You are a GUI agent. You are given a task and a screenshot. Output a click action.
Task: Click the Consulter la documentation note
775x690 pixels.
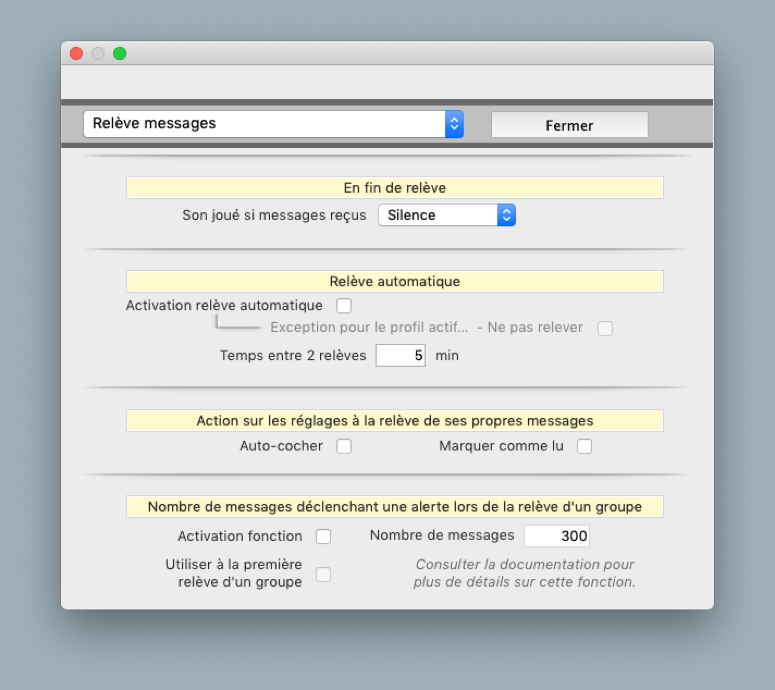[x=524, y=573]
